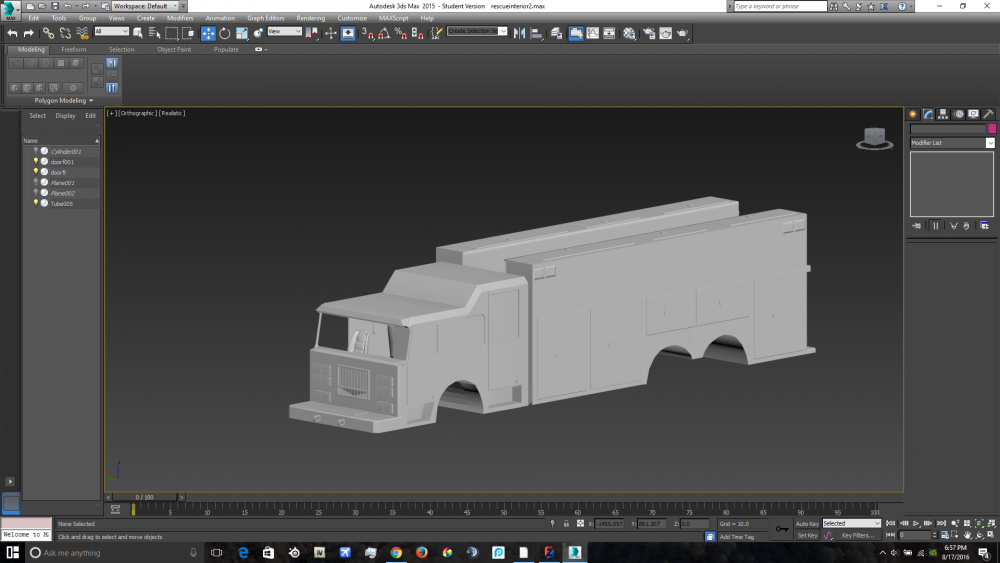Open the Hierarchy command panel tab
Viewport: 1000px width, 563px height.
[x=943, y=114]
